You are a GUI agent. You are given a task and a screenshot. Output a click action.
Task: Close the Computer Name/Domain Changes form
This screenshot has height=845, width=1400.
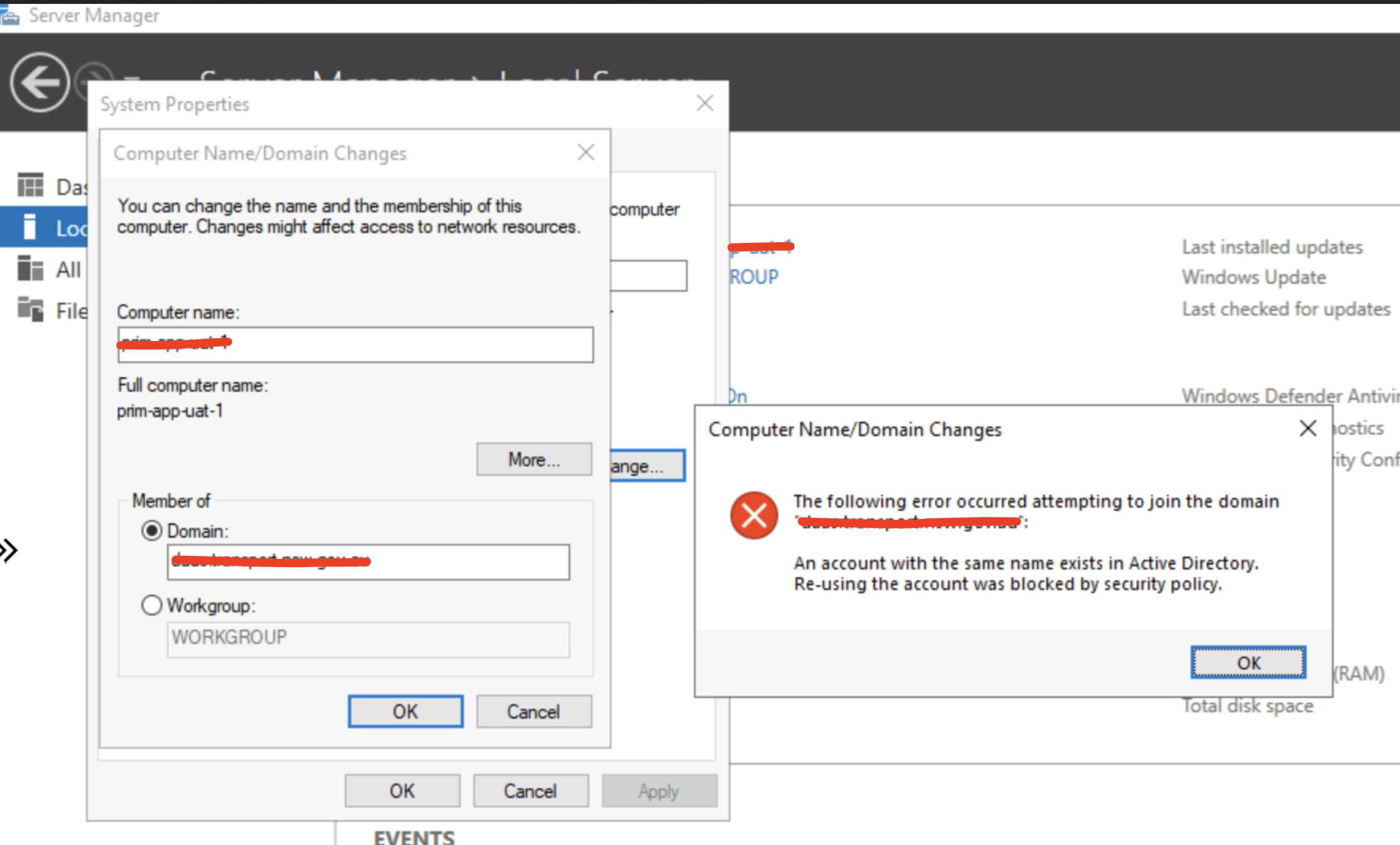[x=586, y=152]
